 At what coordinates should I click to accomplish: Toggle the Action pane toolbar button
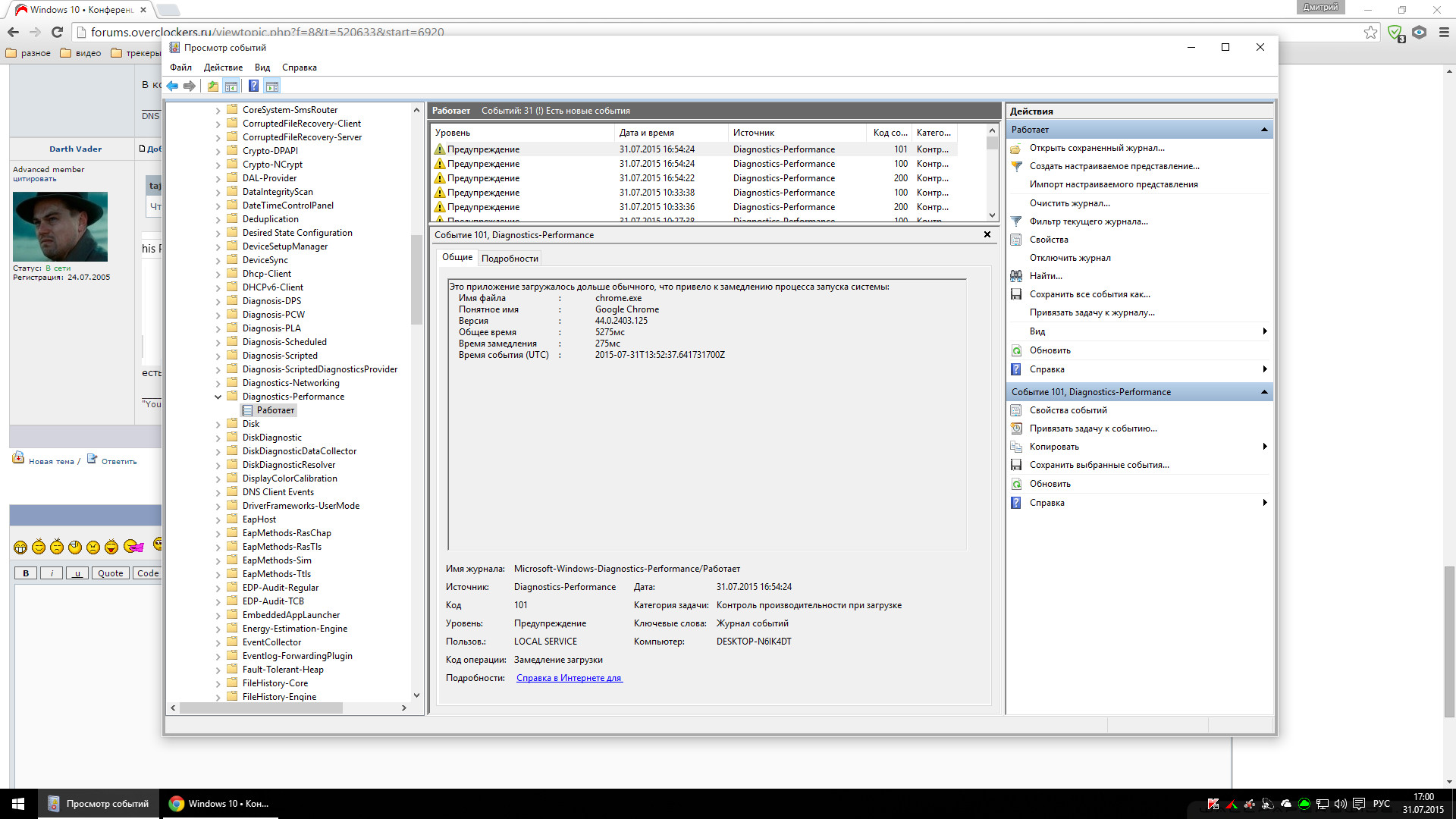272,86
